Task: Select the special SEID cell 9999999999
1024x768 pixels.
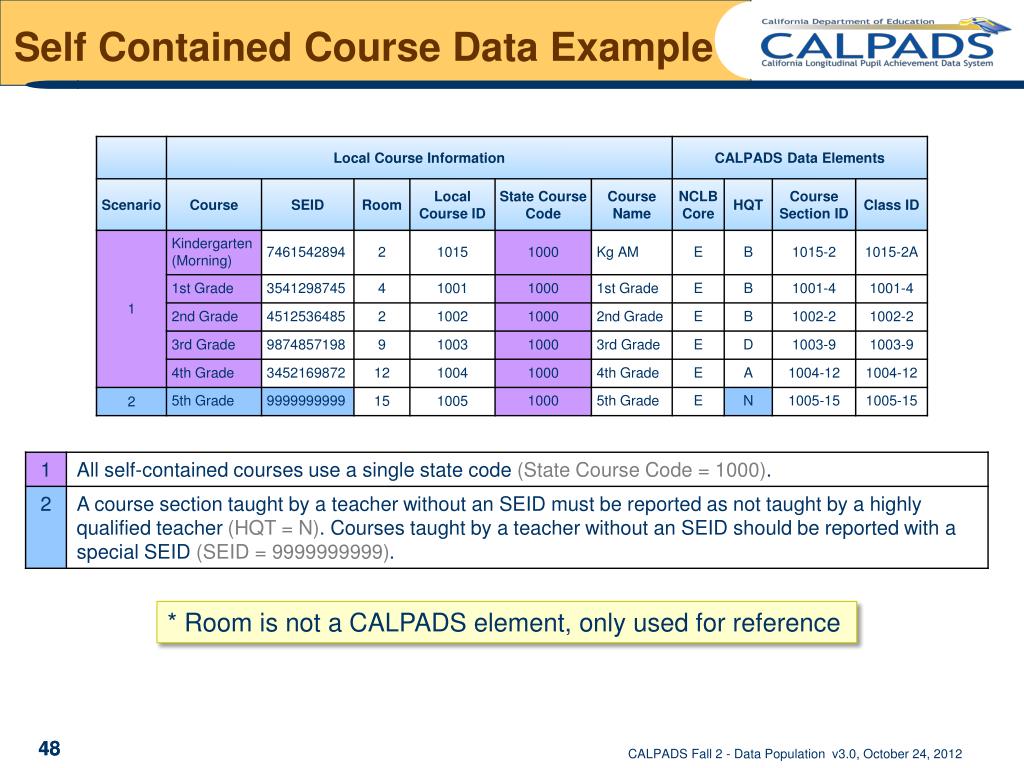Action: point(307,401)
